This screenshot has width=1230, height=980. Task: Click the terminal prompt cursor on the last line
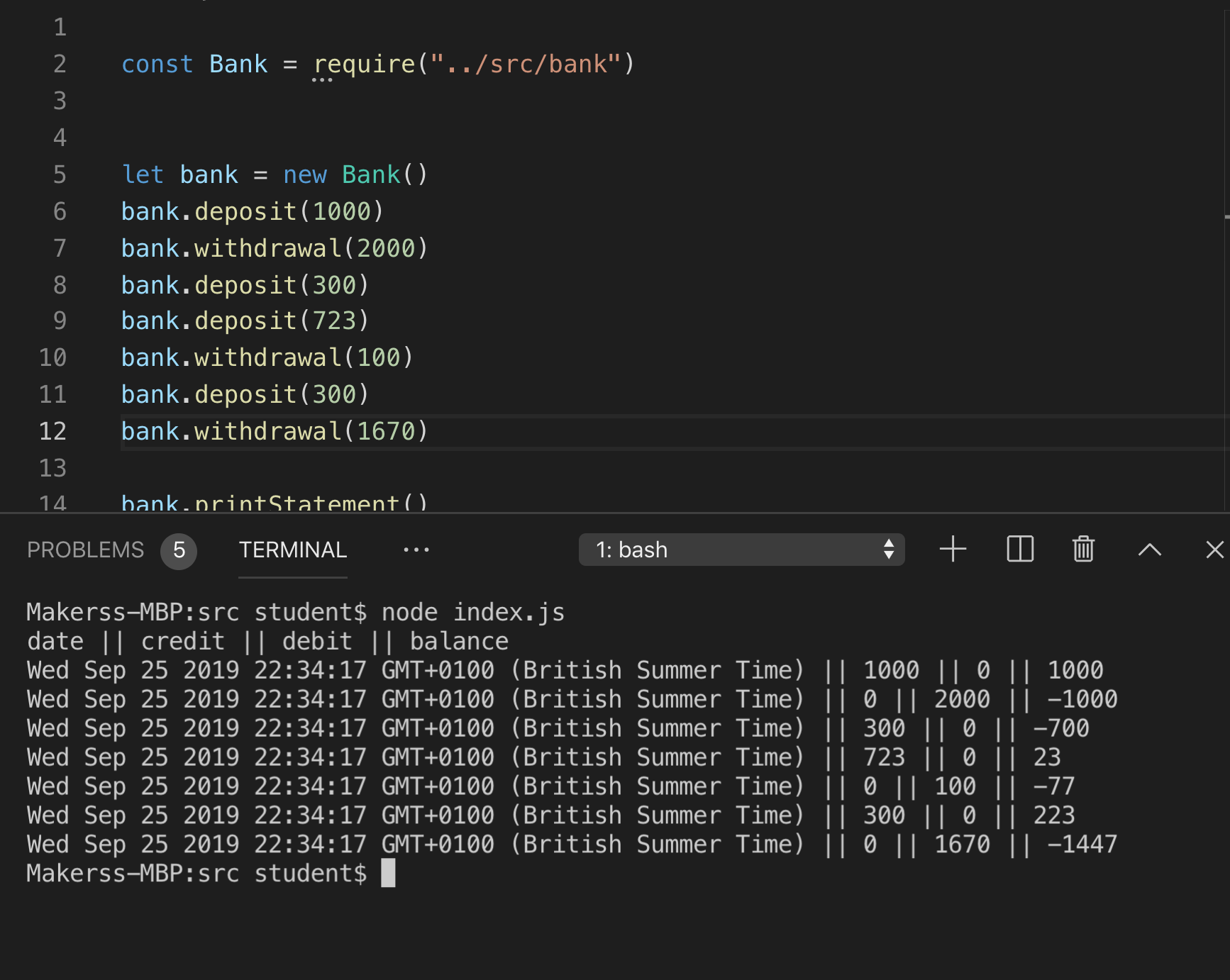388,873
